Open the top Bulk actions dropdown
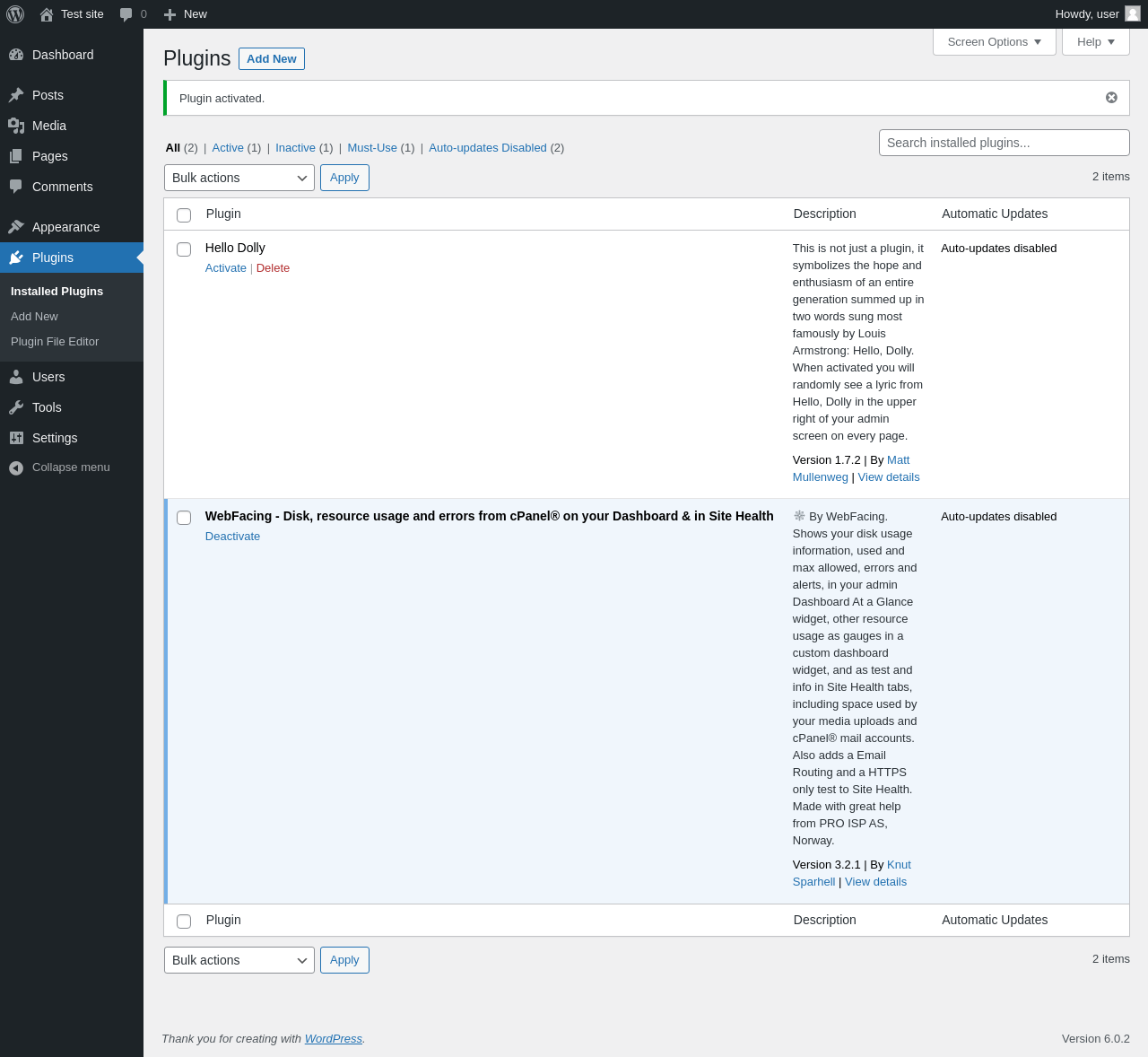Image resolution: width=1148 pixels, height=1057 pixels. 239,178
